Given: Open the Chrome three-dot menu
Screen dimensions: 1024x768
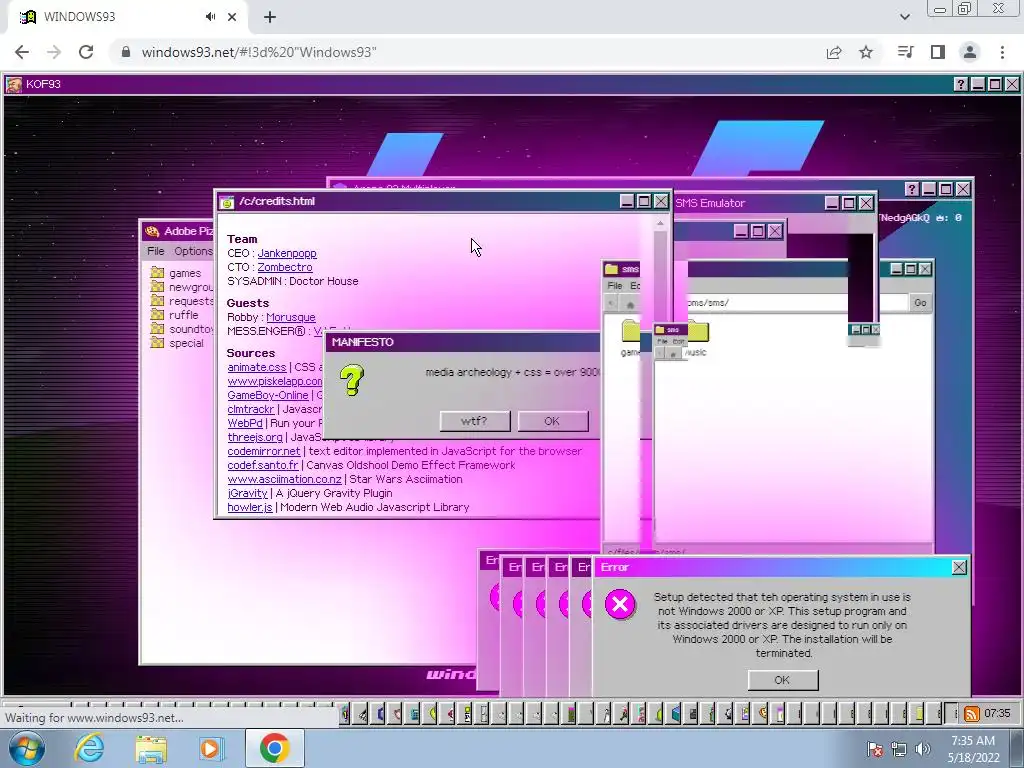Looking at the screenshot, I should click(1002, 52).
